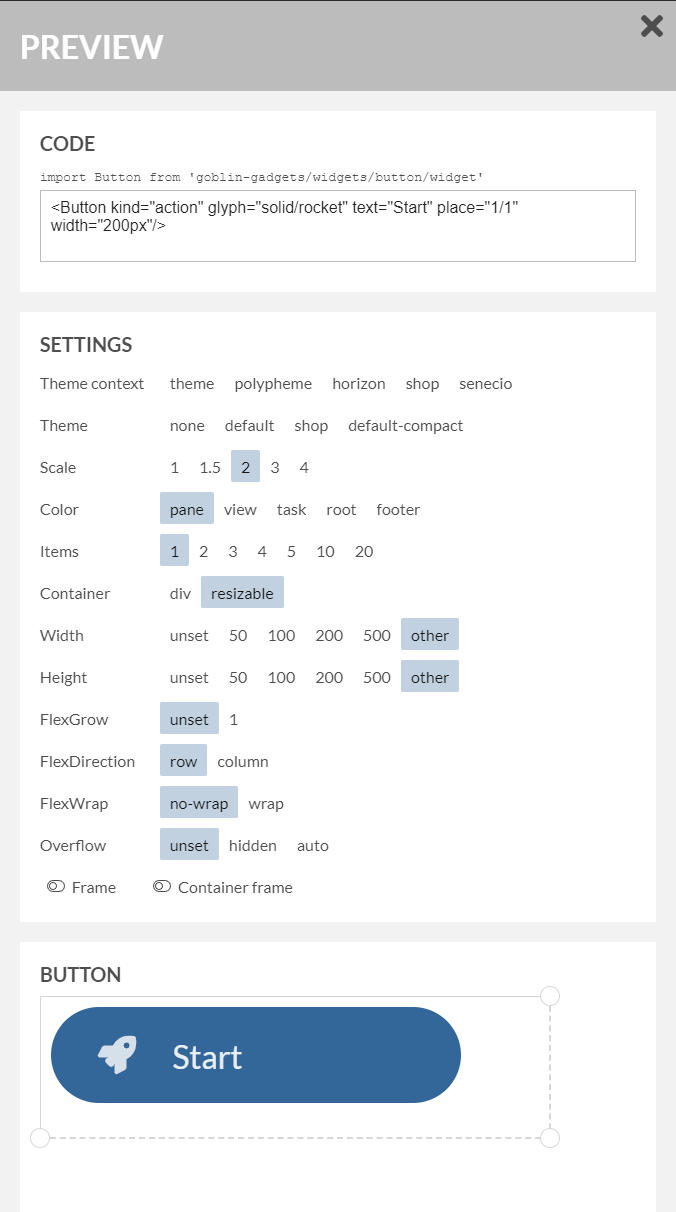The height and width of the screenshot is (1212, 676).
Task: Set Overflow to hidden
Action: tap(253, 846)
